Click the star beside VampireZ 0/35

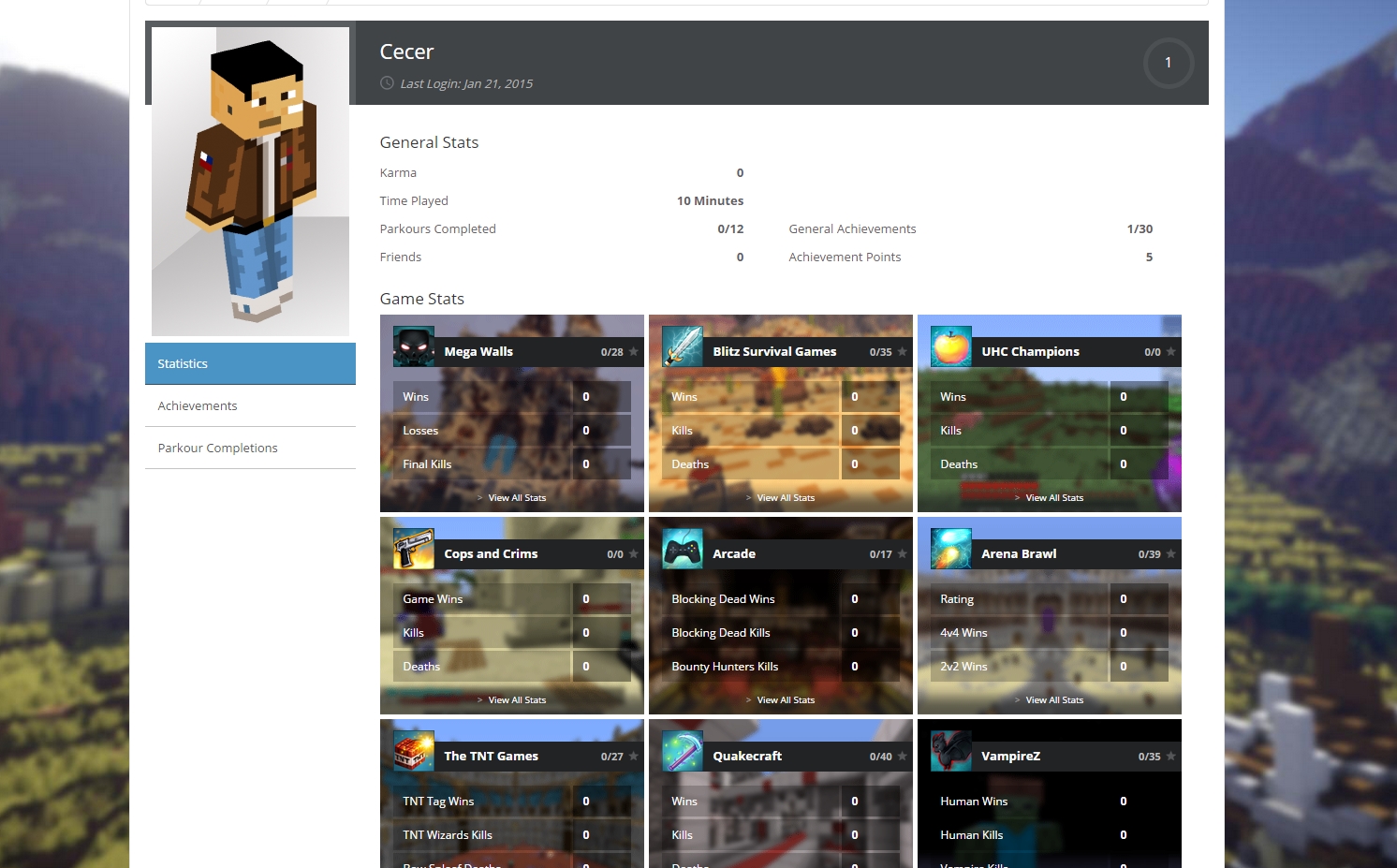(x=1171, y=757)
